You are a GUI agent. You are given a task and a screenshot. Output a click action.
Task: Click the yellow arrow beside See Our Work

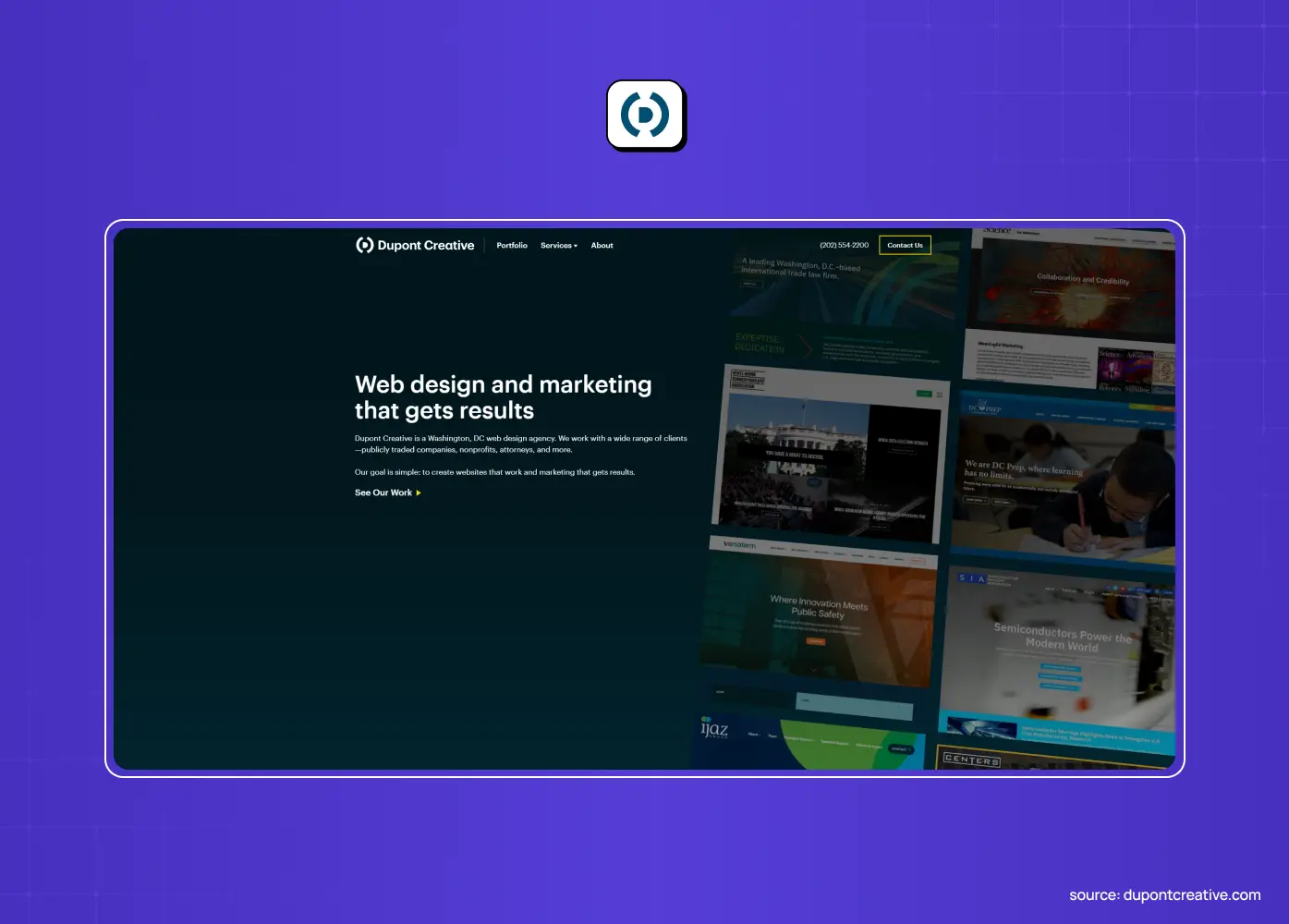pos(419,492)
